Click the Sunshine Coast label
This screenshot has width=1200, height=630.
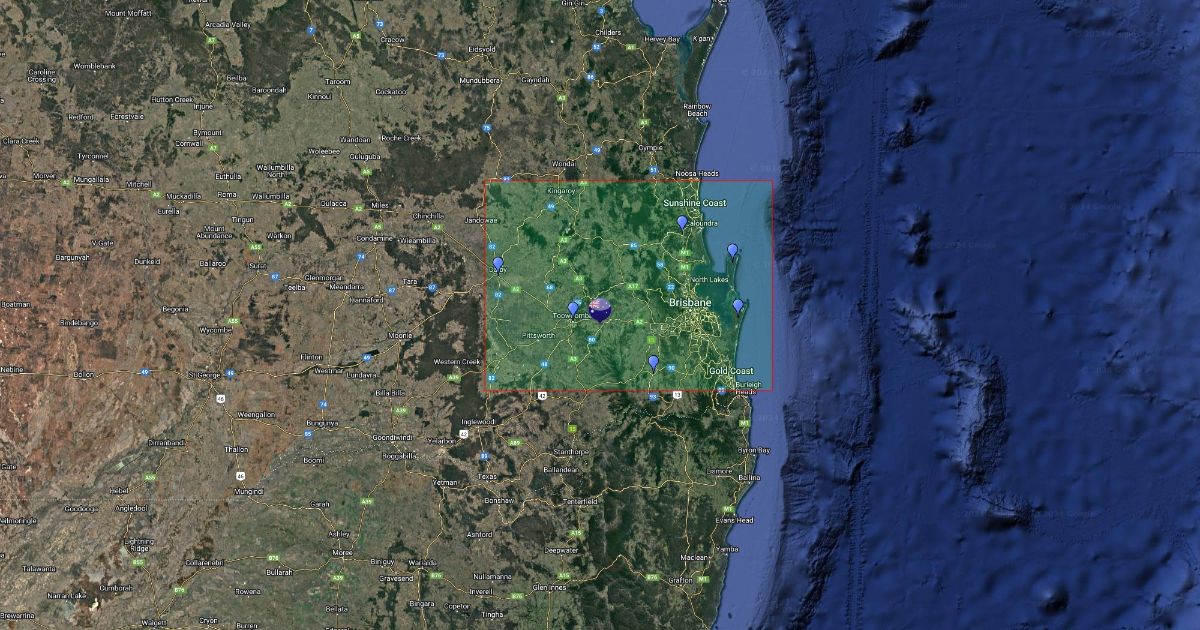click(695, 203)
